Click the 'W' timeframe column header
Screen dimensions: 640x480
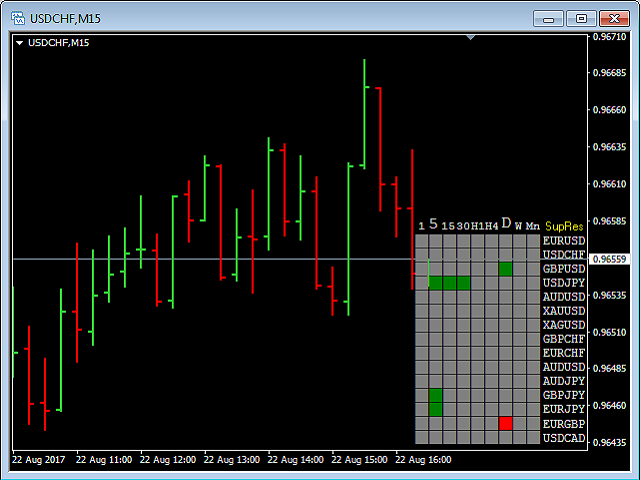518,226
